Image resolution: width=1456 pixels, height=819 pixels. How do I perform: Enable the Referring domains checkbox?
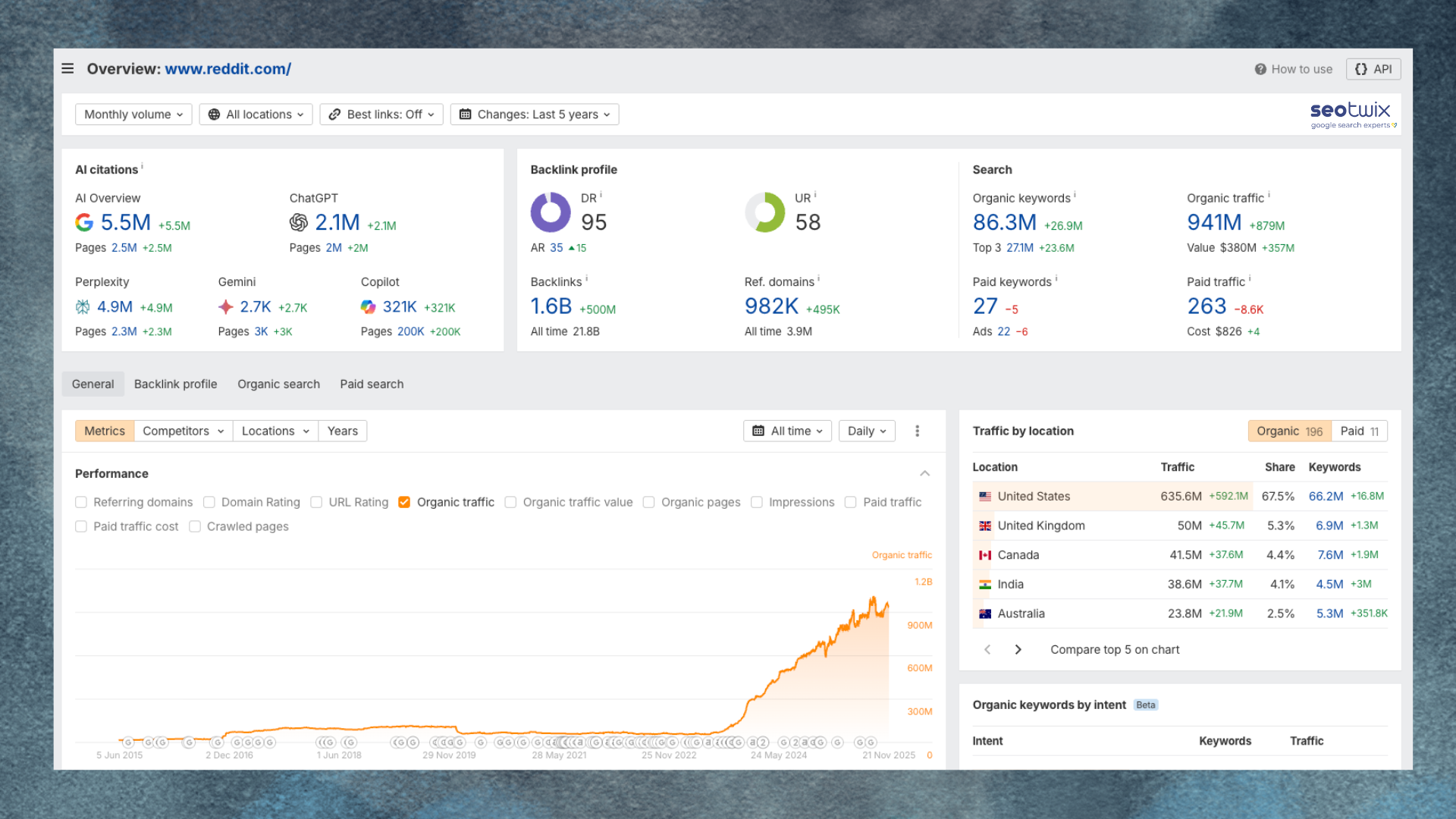pos(81,502)
